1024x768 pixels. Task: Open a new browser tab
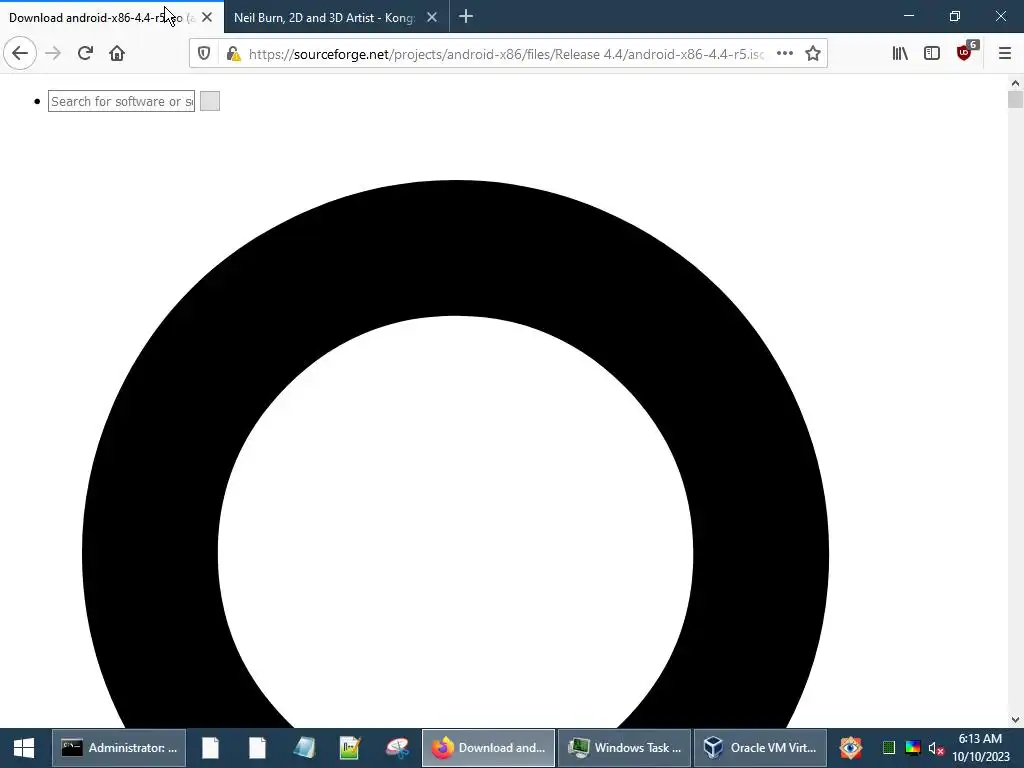(x=466, y=17)
